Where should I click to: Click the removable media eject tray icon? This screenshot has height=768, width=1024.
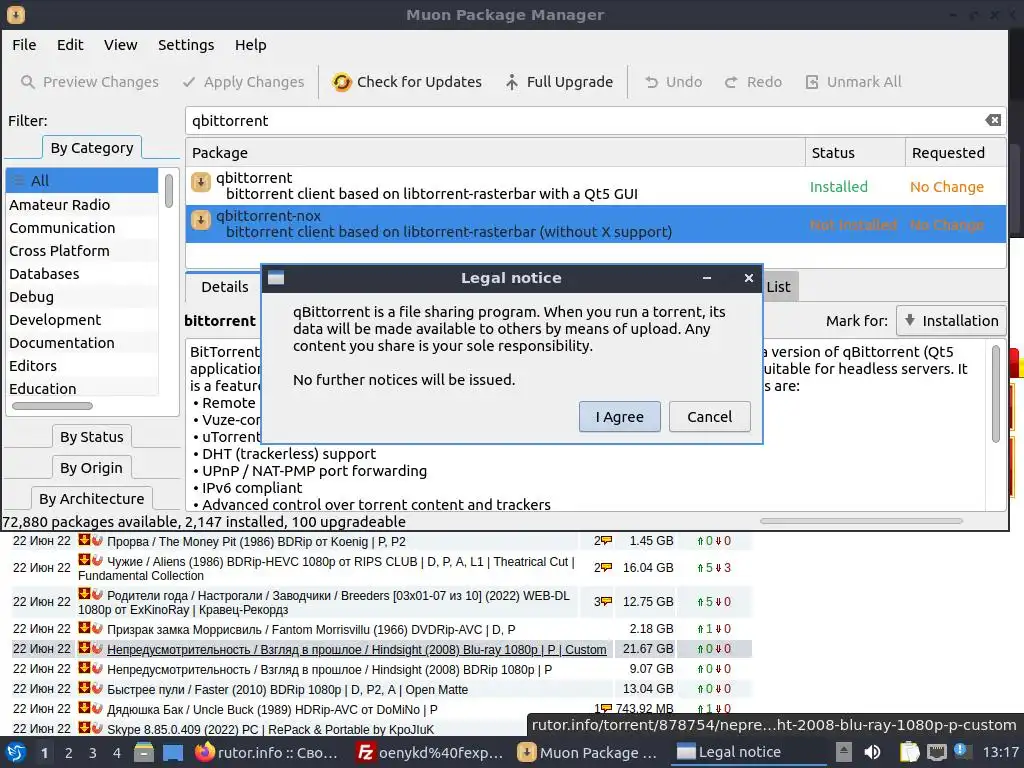844,752
